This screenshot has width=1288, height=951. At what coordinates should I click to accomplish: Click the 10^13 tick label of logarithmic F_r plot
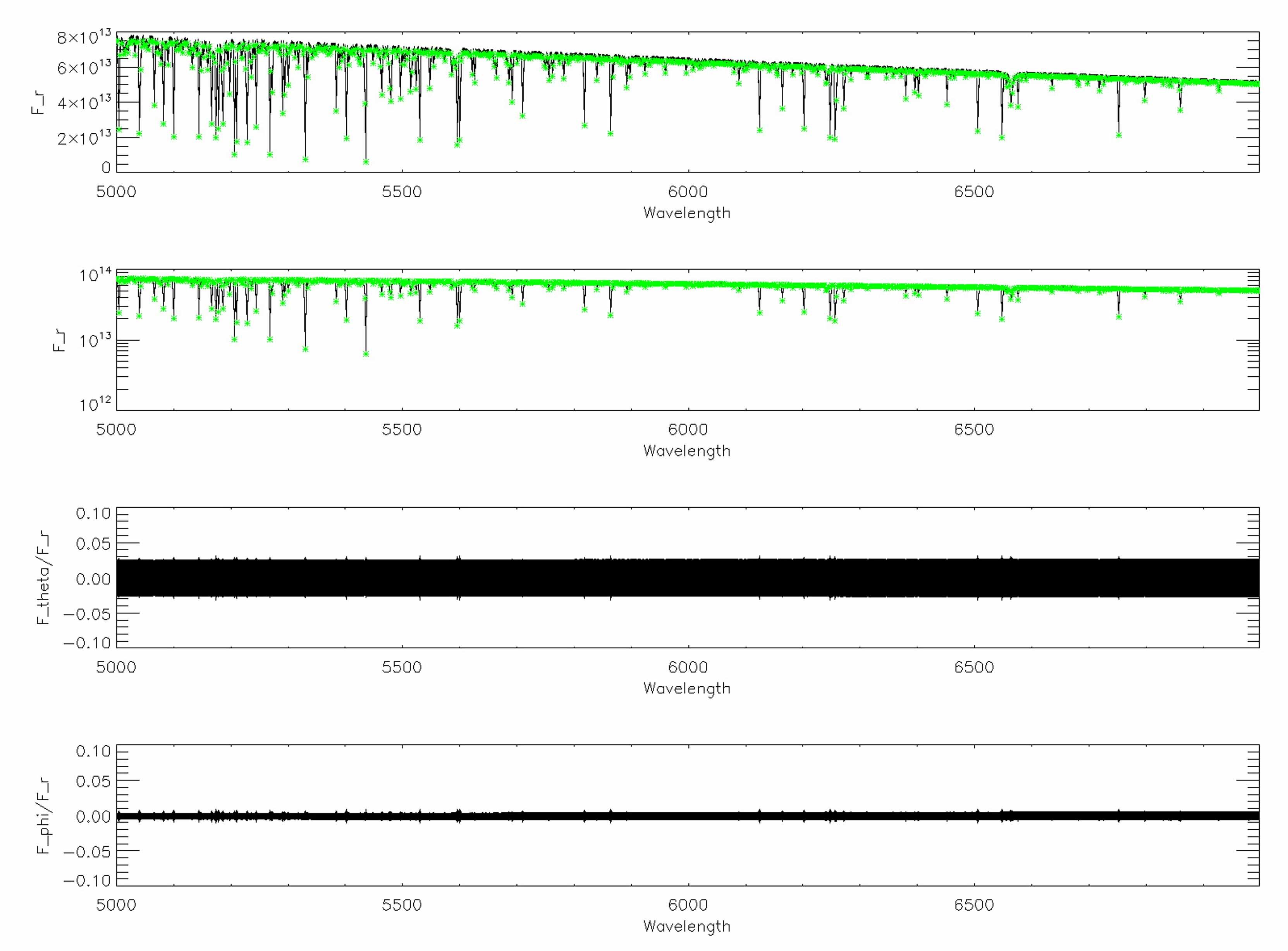click(95, 340)
